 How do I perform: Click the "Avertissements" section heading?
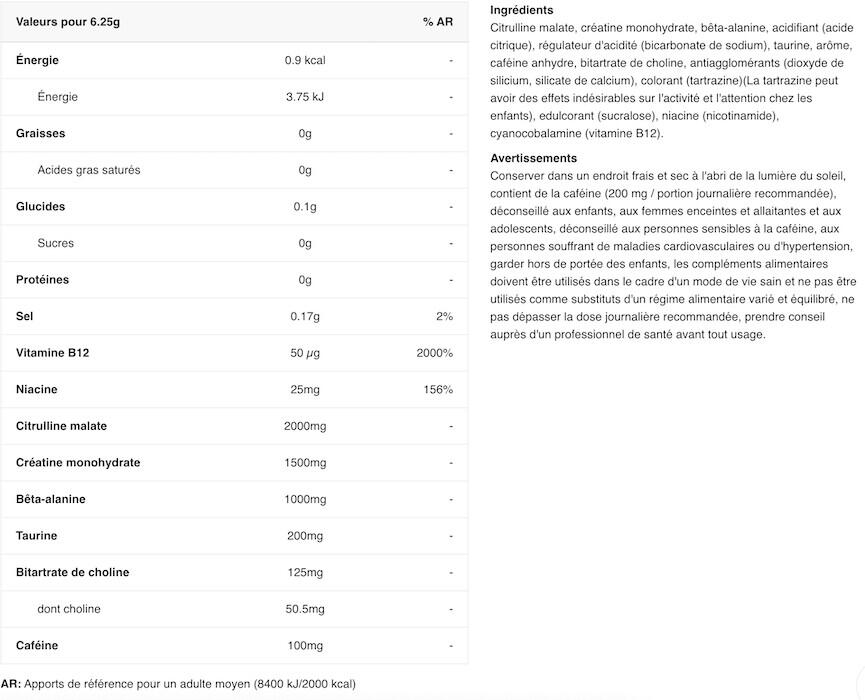click(x=533, y=158)
